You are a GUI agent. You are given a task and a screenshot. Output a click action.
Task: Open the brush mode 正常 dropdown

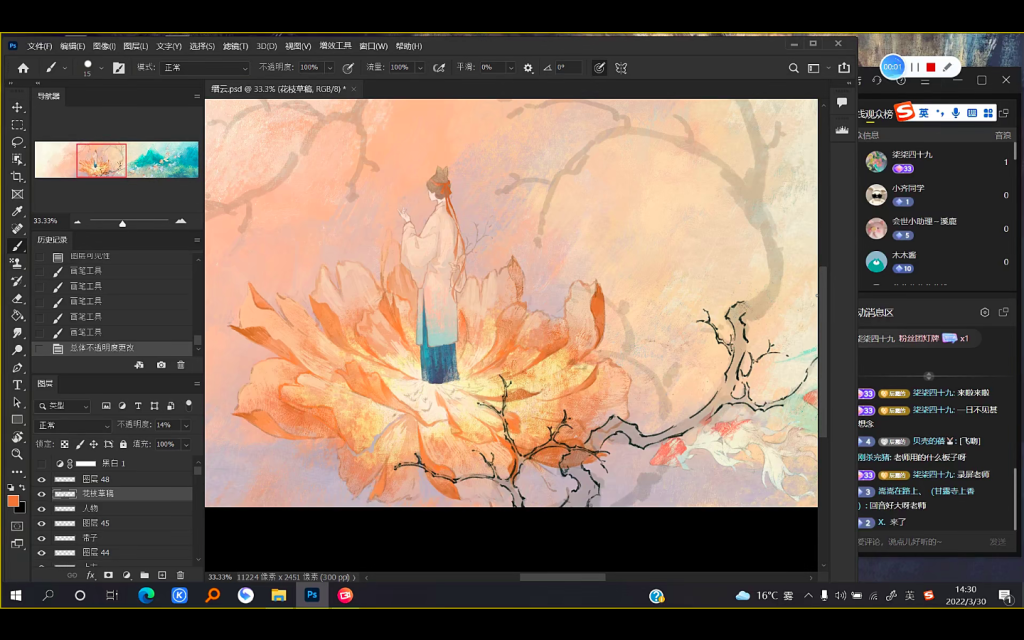click(205, 68)
